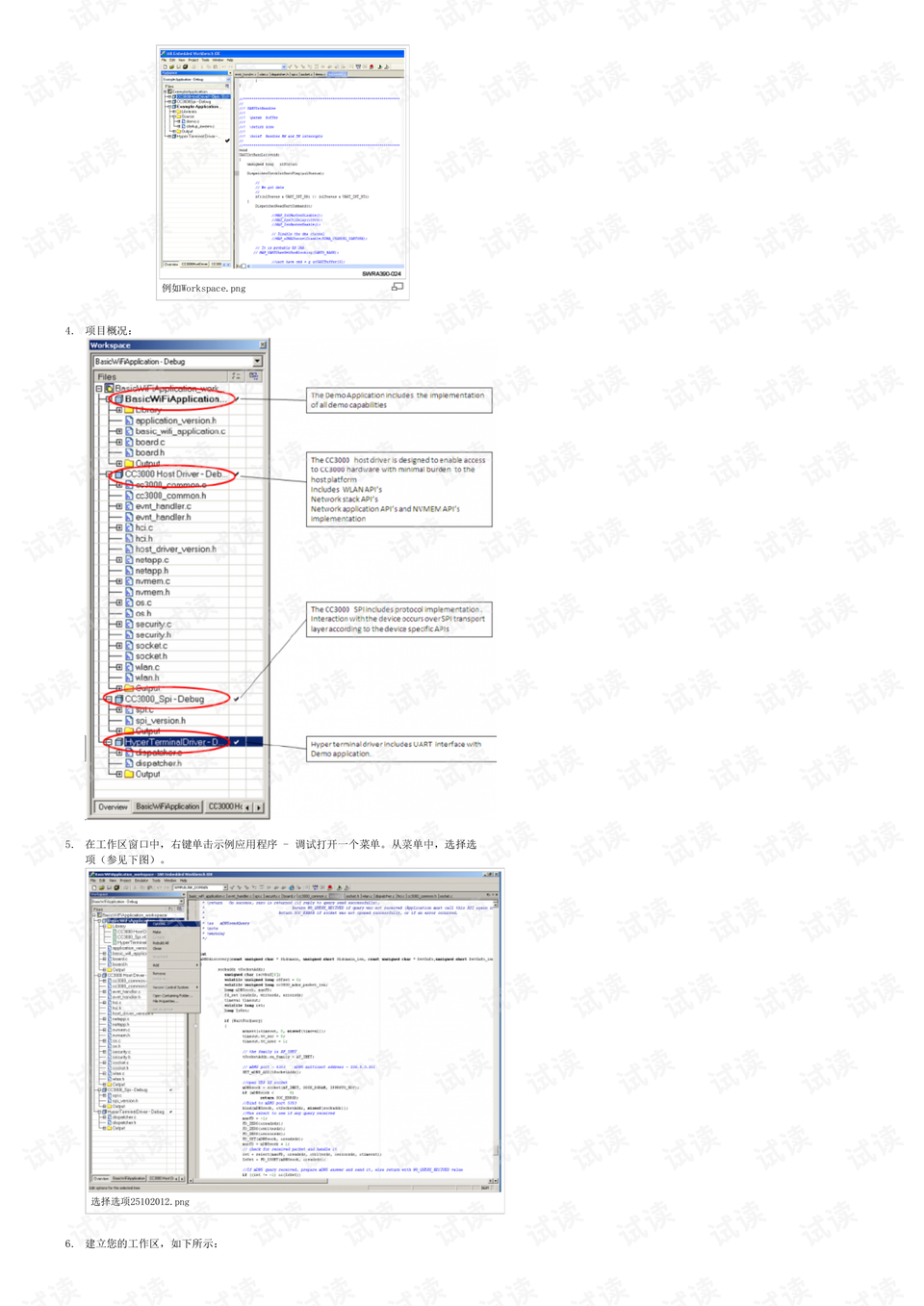Select host_driver_version.h file icon in large Workspace panel
924x1306 pixels.
pos(129,550)
